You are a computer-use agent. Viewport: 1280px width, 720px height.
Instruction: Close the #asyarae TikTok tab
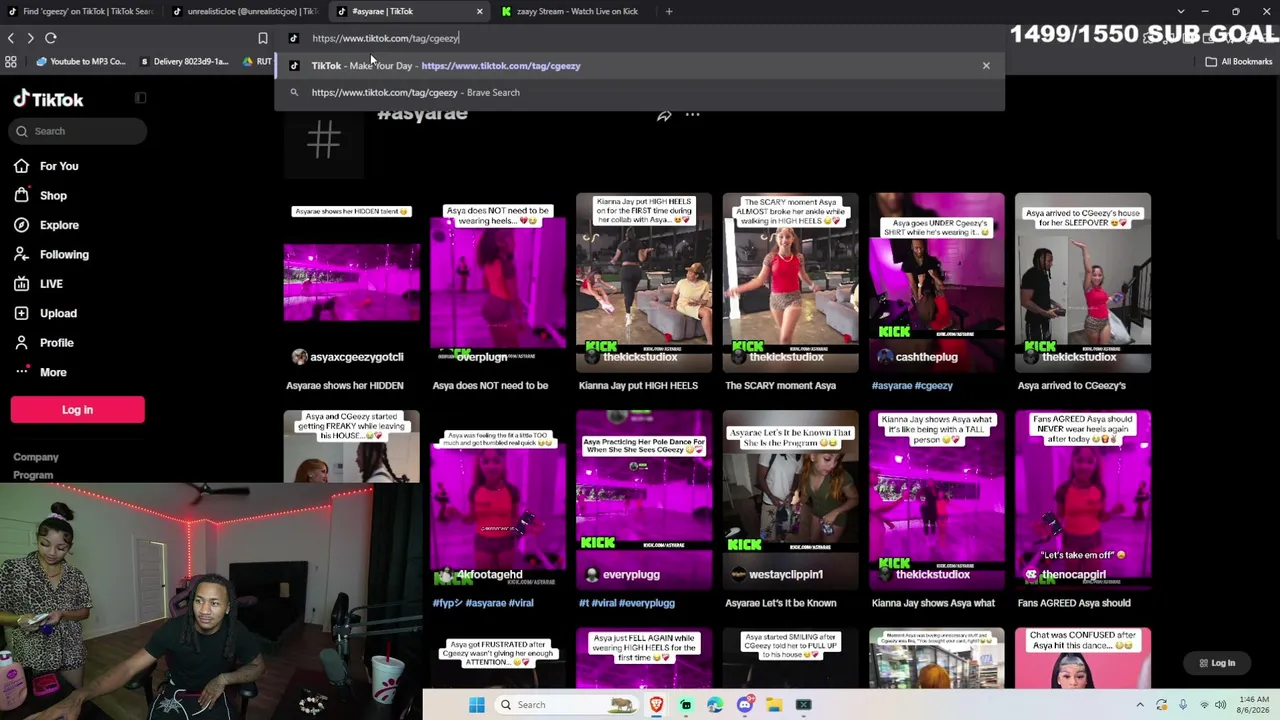pos(479,12)
